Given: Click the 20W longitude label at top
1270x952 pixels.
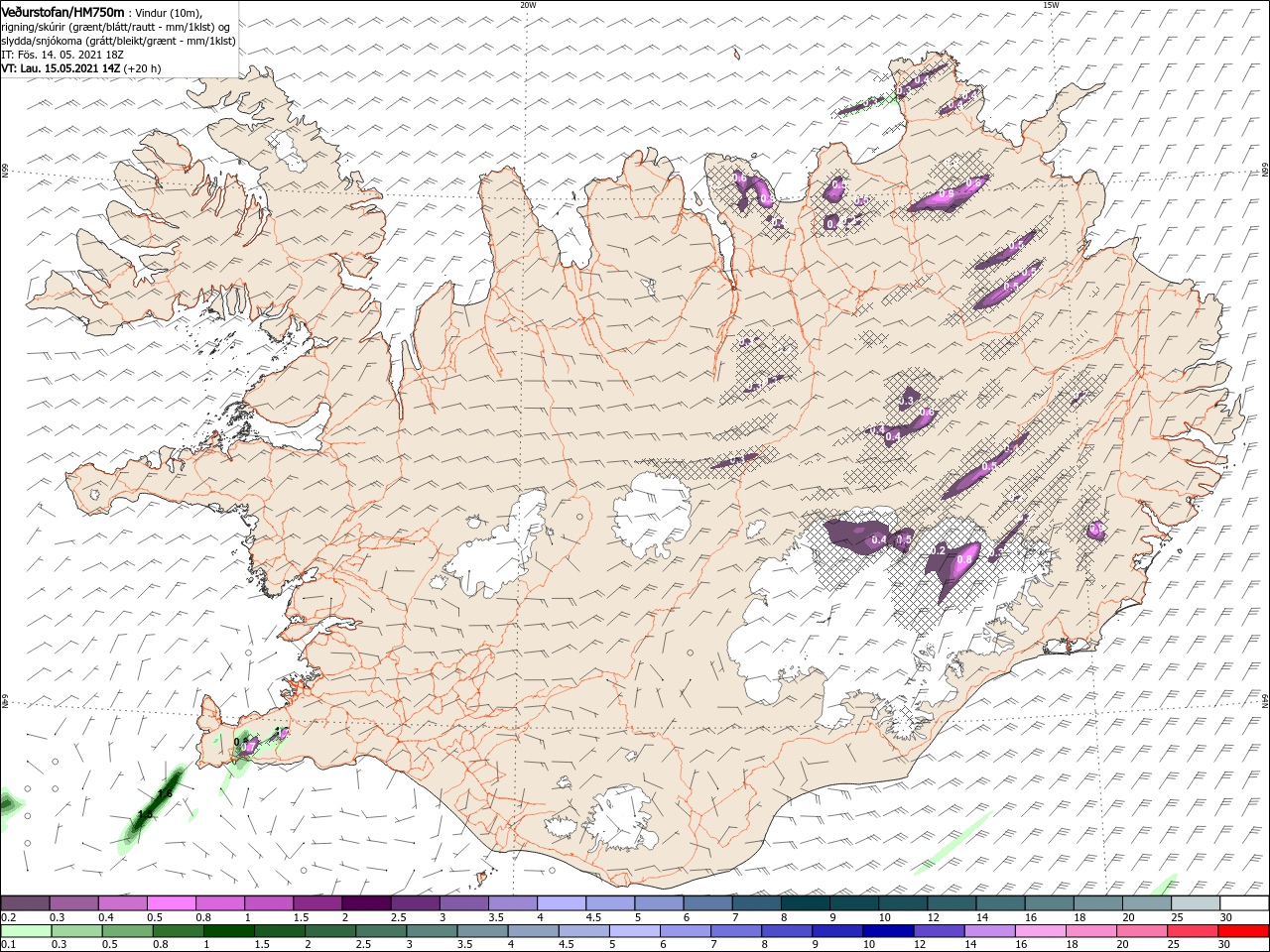Looking at the screenshot, I should (528, 4).
